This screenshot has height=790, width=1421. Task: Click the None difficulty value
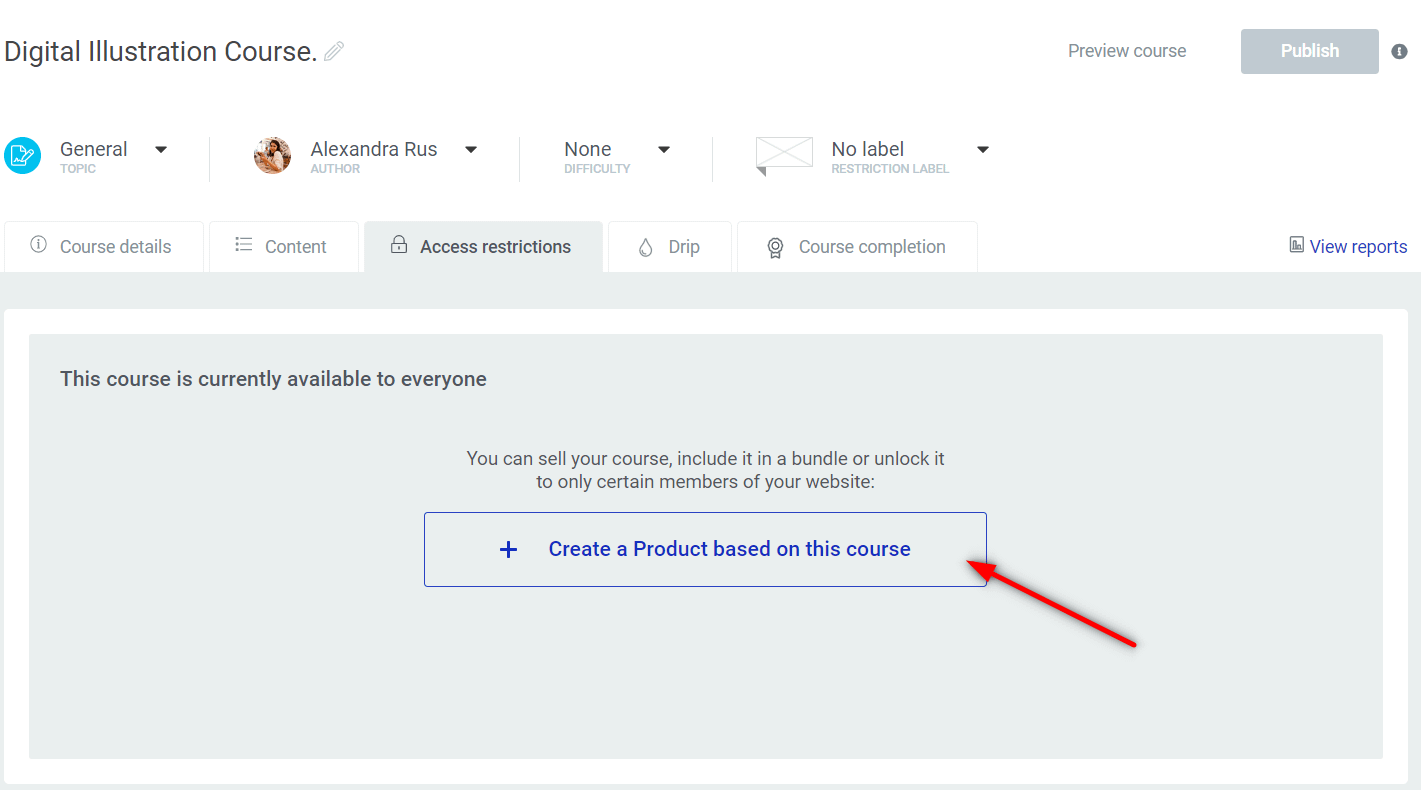pos(588,149)
